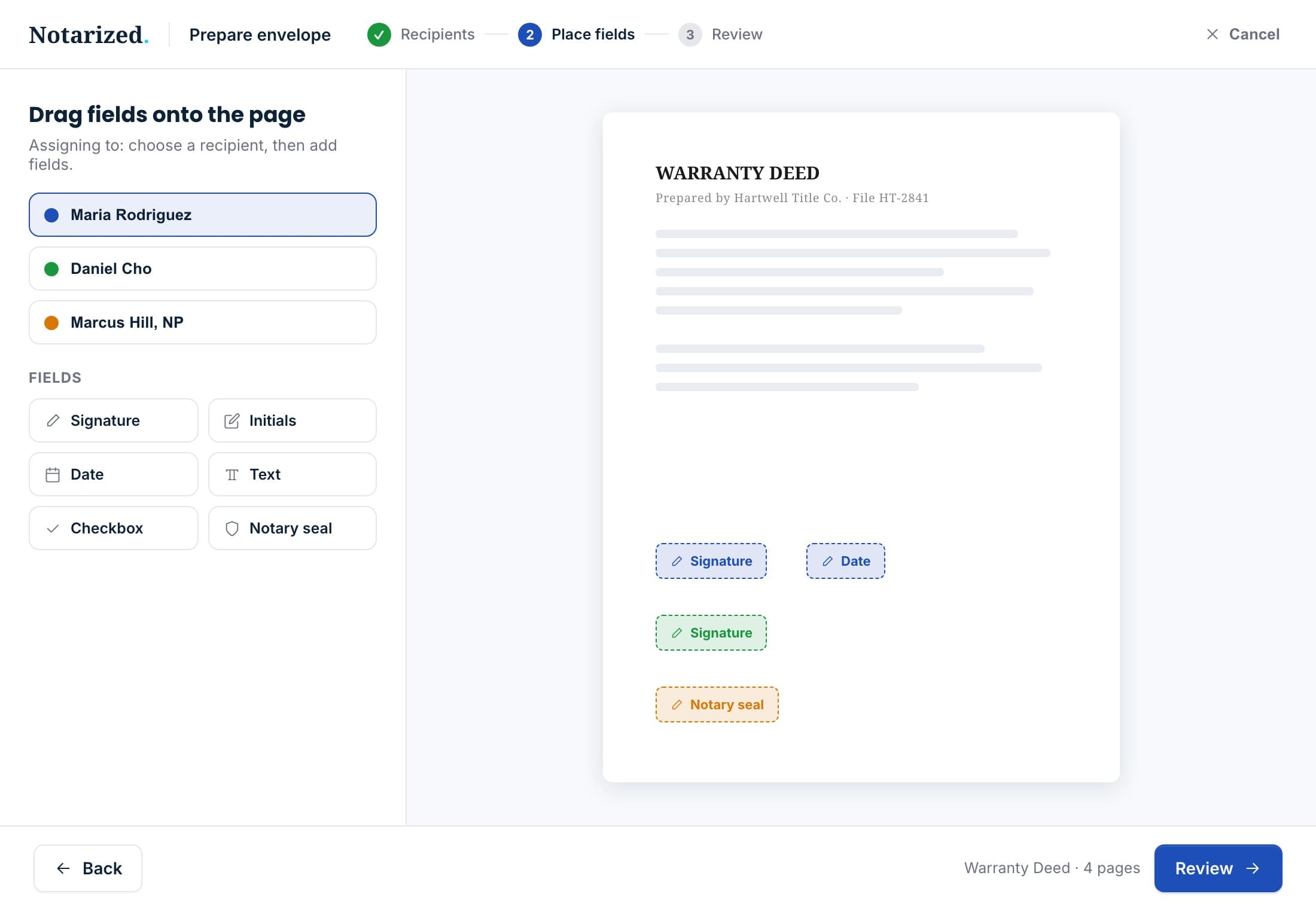The width and height of the screenshot is (1316, 909).
Task: Jump to the Review step label
Action: coord(737,34)
